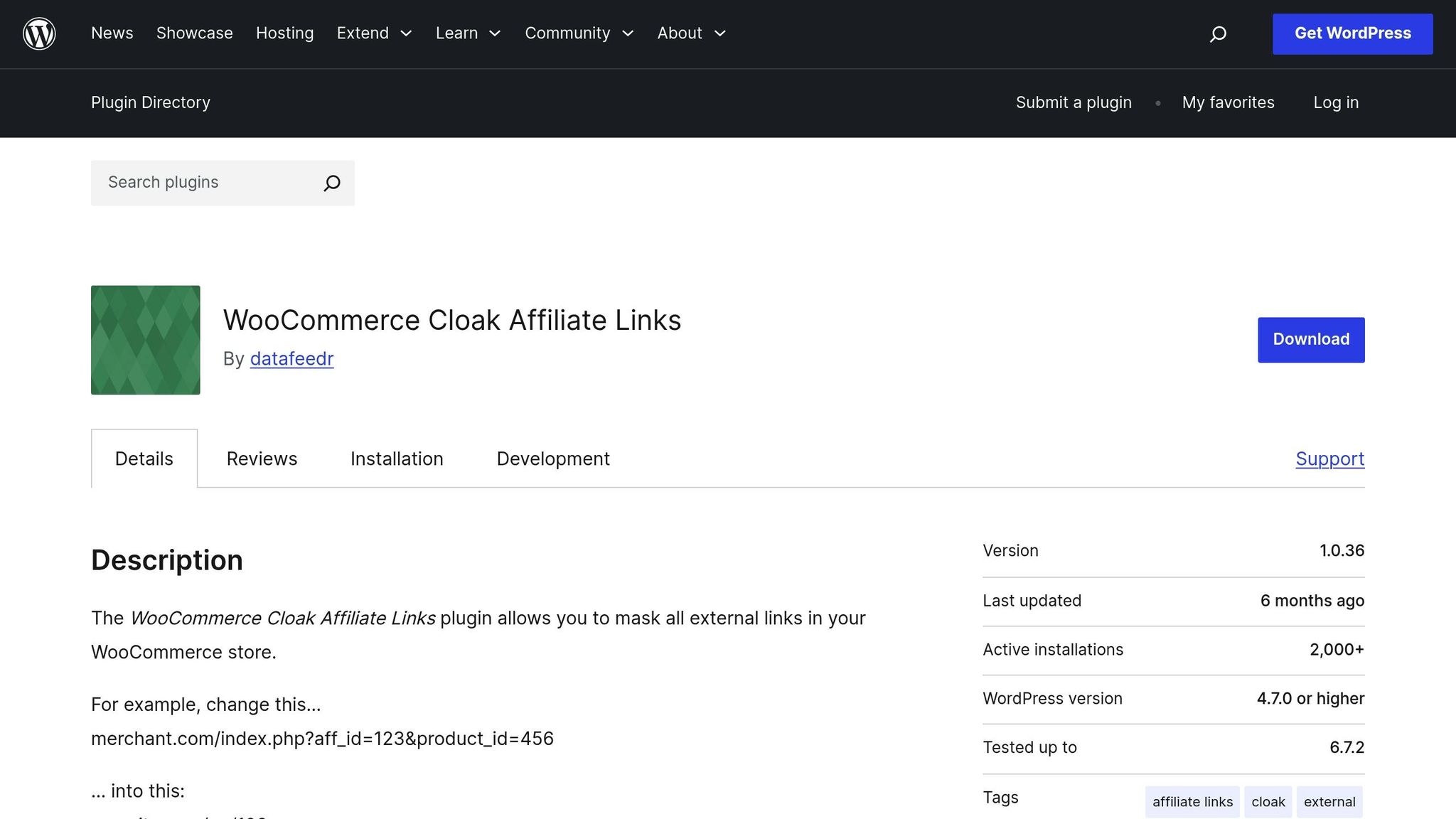This screenshot has height=819, width=1456.
Task: Click the version value 1.0.36
Action: pos(1342,551)
